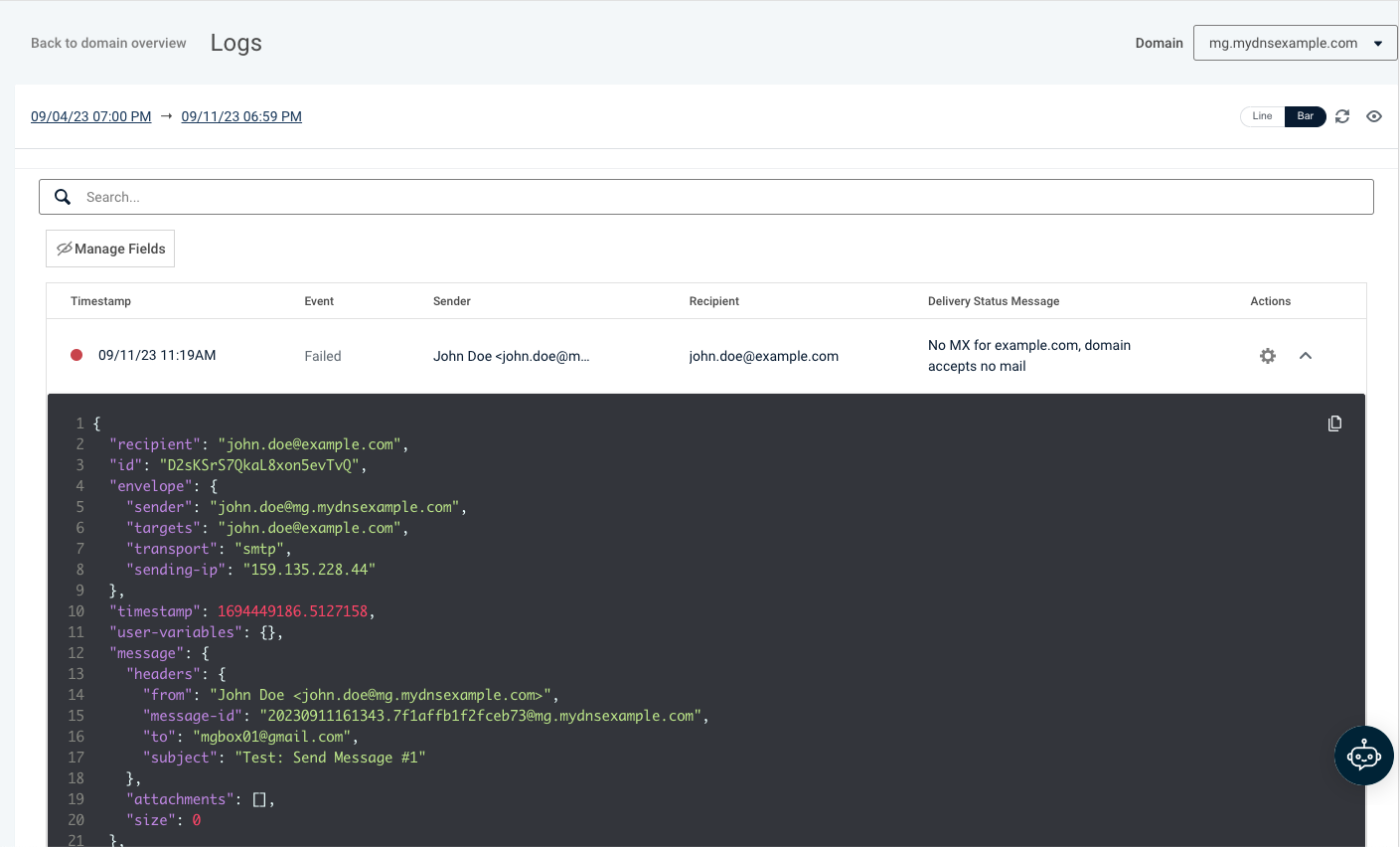Click the Failed event cell
The width and height of the screenshot is (1400, 847).
tap(323, 356)
